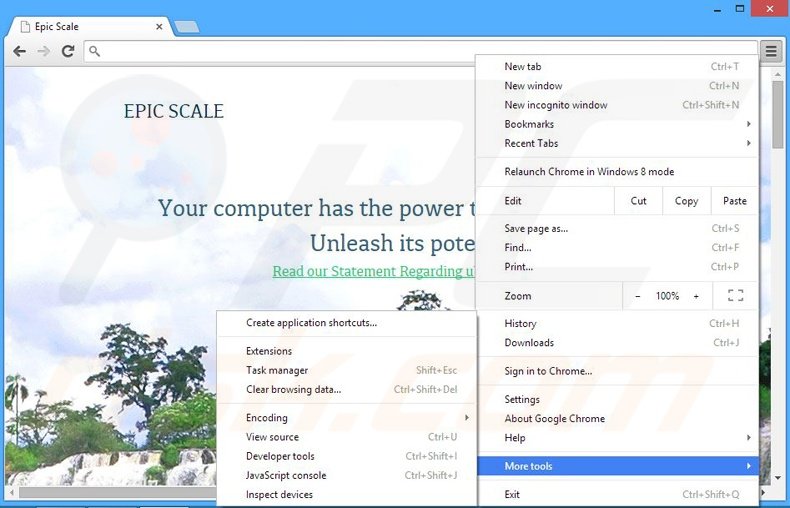
Task: Open Settings from the Chrome menu
Action: (x=617, y=399)
